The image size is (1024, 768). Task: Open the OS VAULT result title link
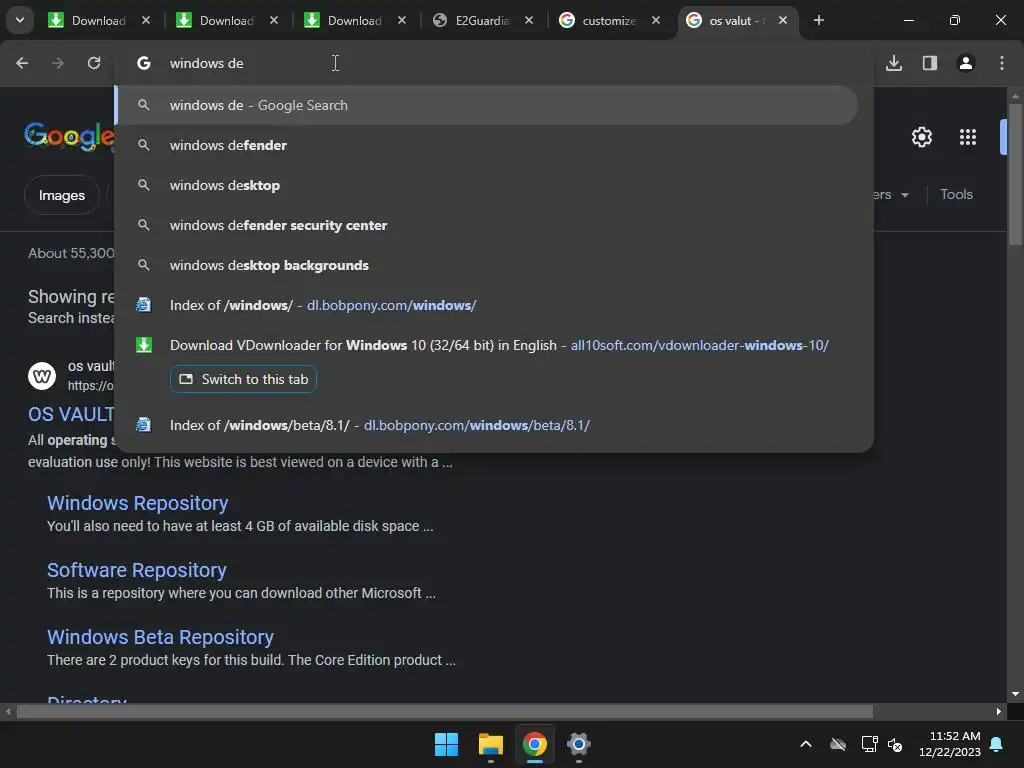[x=71, y=414]
